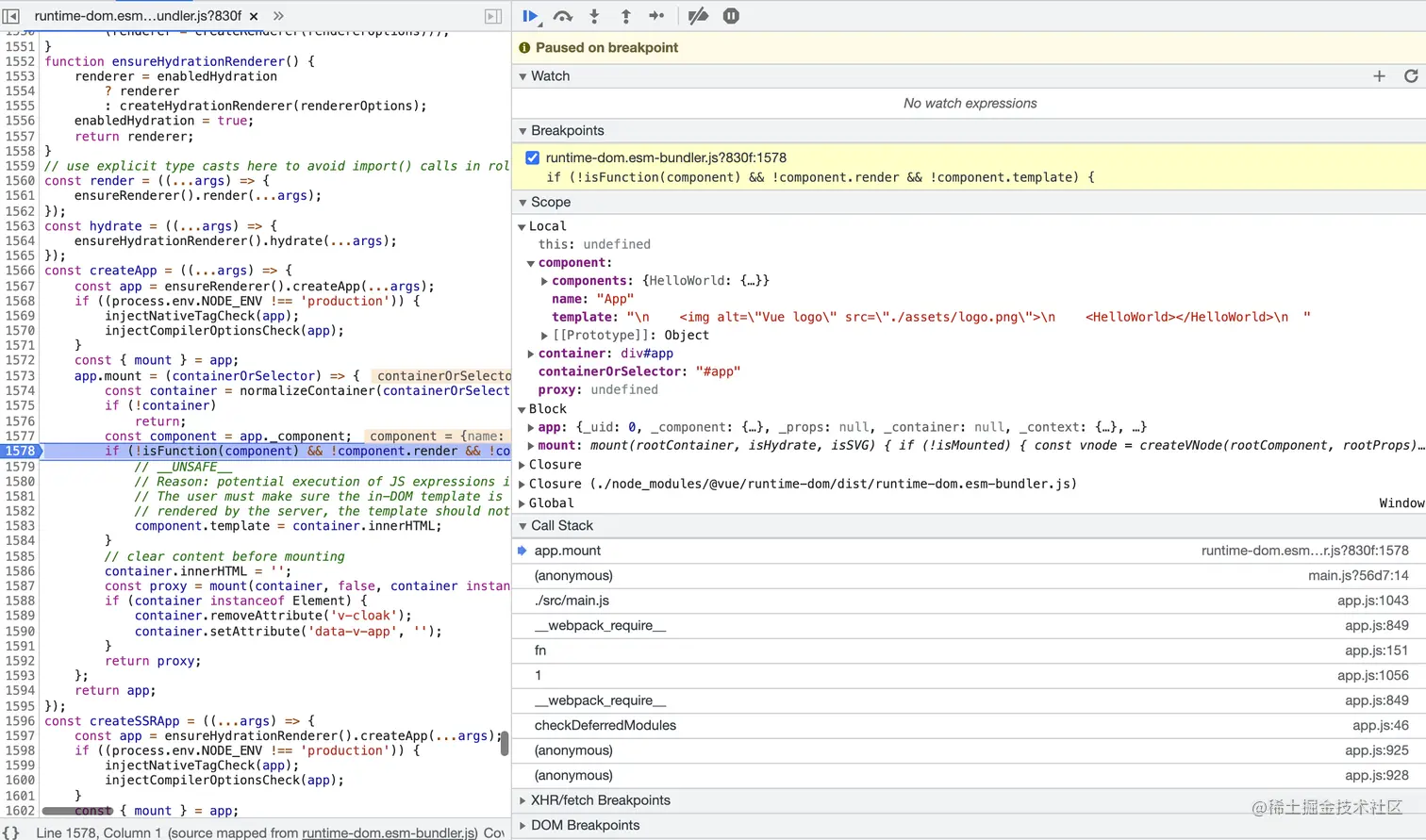The width and height of the screenshot is (1426, 840).
Task: Click line number 1587 in gutter
Action: [x=20, y=586]
